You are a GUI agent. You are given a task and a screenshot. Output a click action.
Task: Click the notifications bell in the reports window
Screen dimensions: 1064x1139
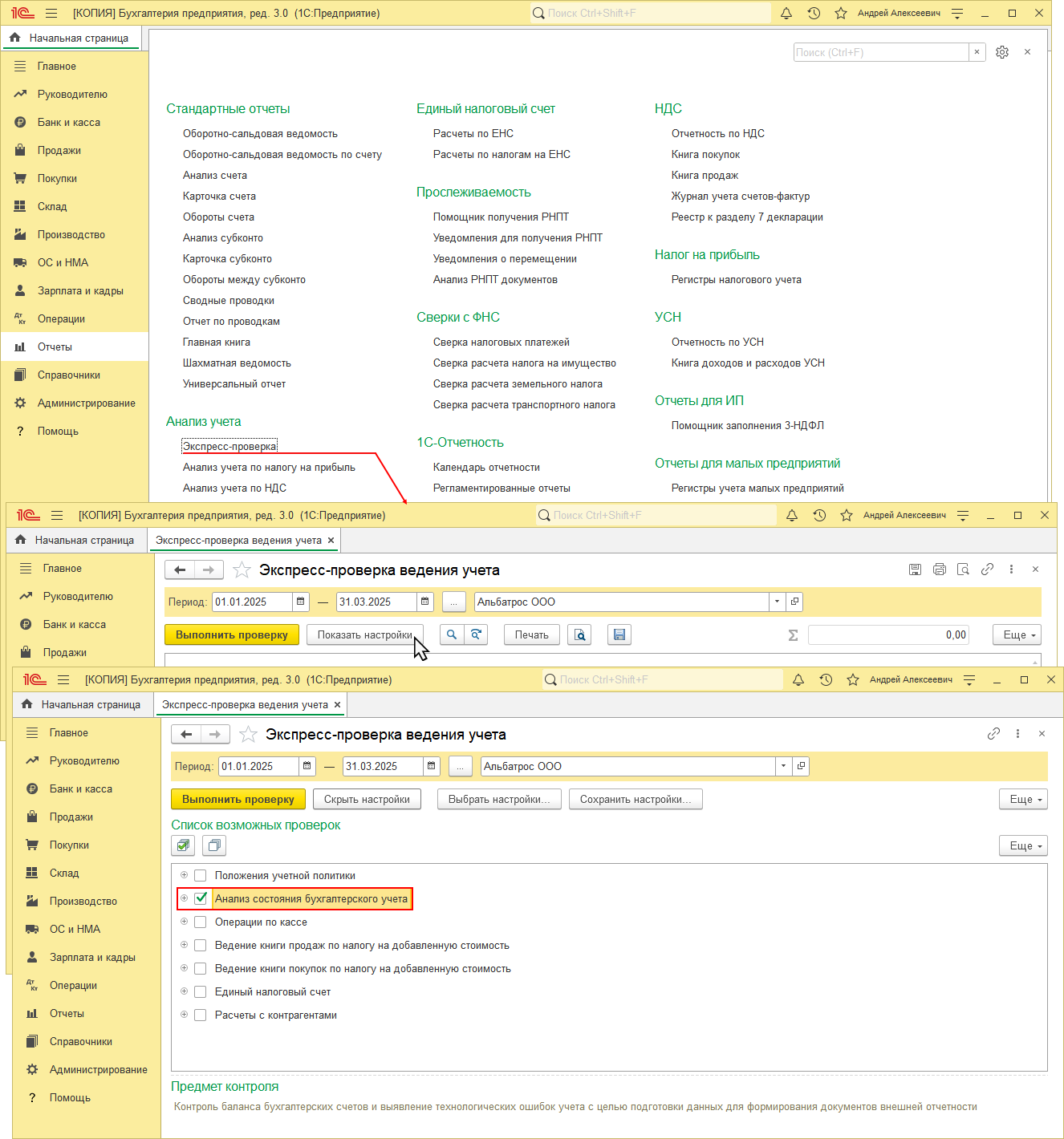[786, 14]
